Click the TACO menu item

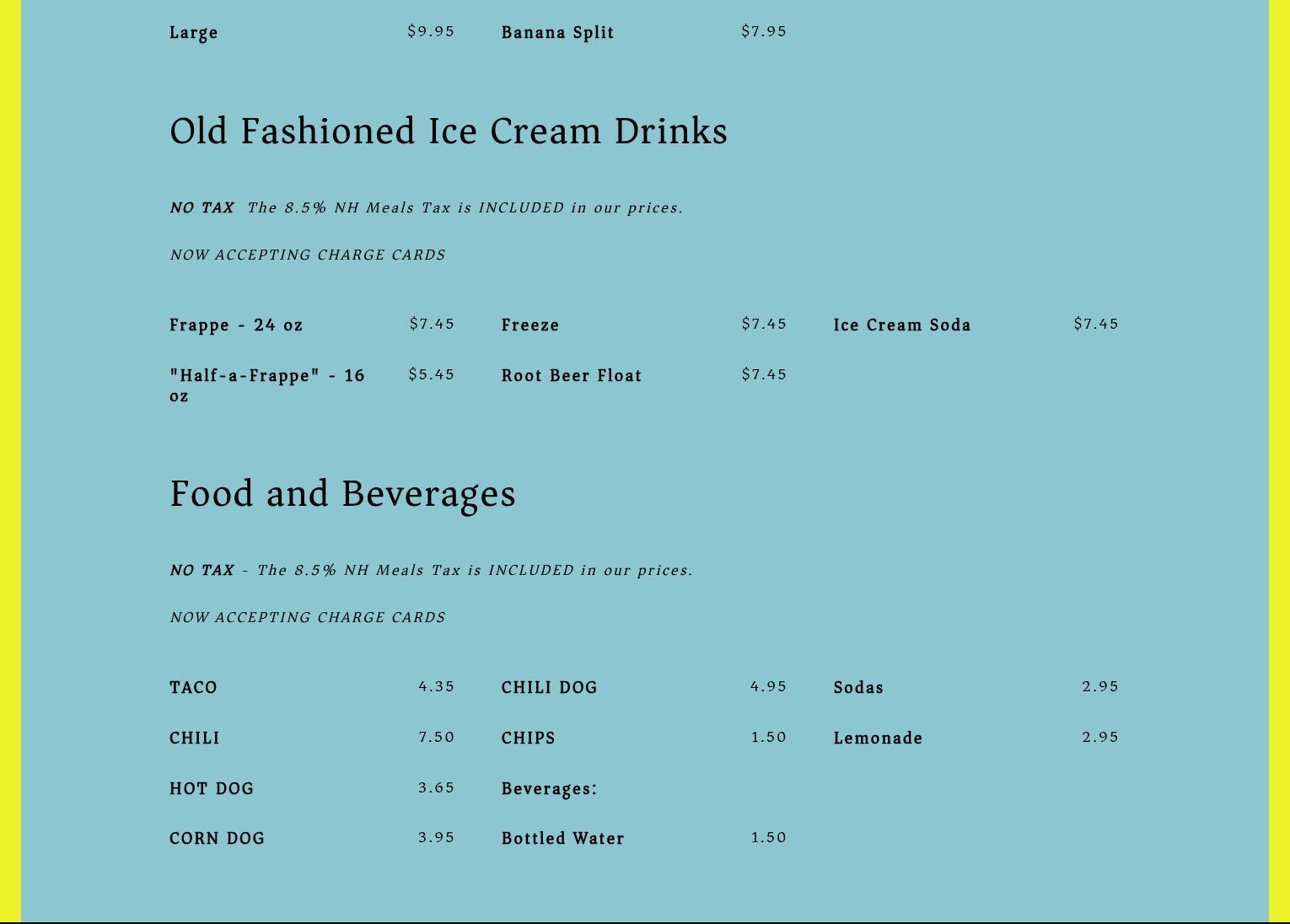tap(194, 688)
